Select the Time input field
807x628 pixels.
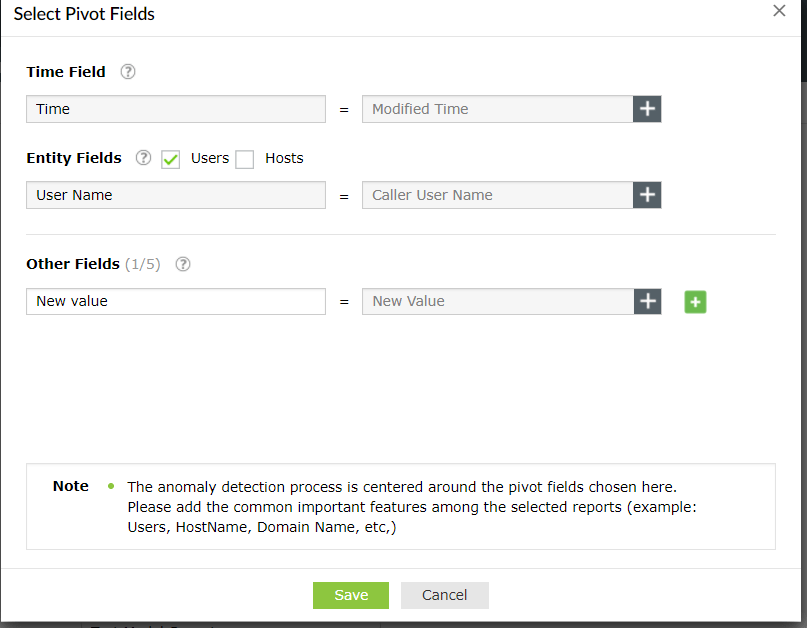pyautogui.click(x=175, y=109)
